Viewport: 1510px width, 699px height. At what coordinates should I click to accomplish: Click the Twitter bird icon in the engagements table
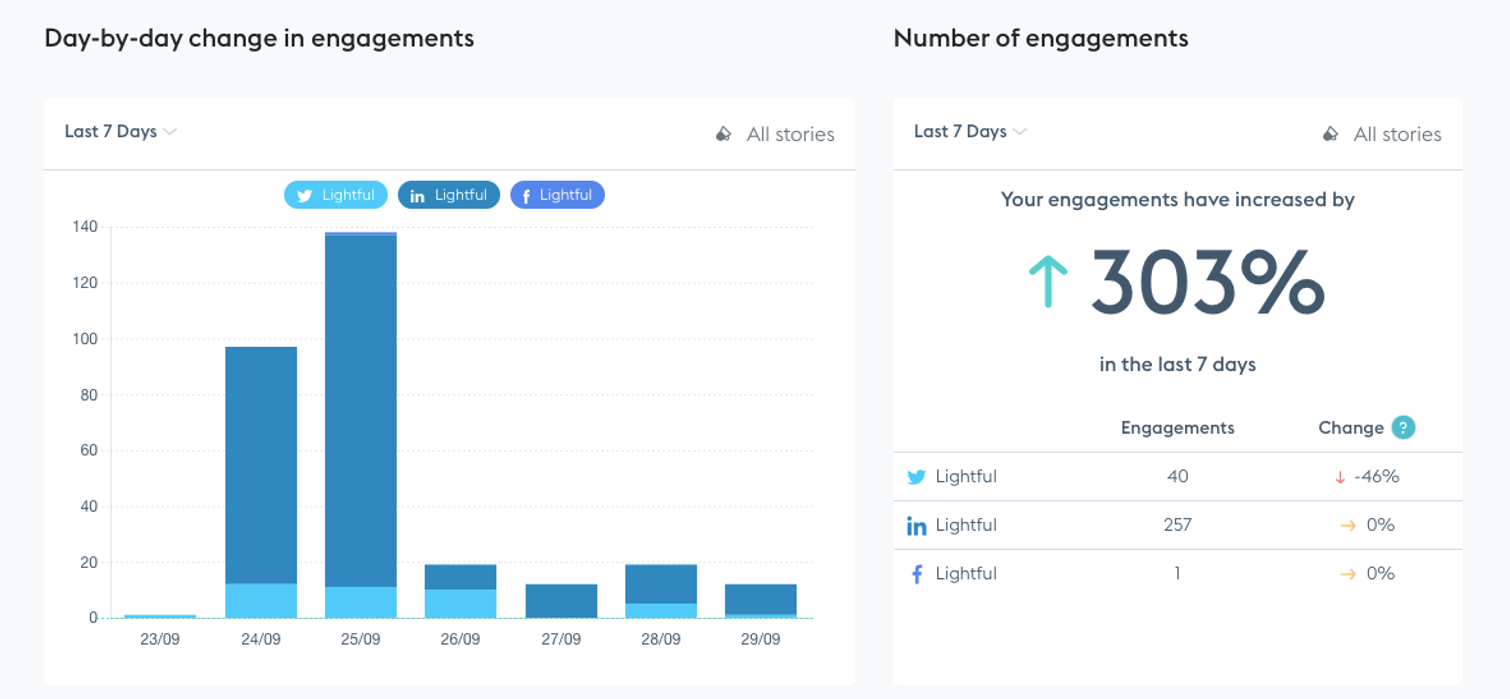(916, 477)
